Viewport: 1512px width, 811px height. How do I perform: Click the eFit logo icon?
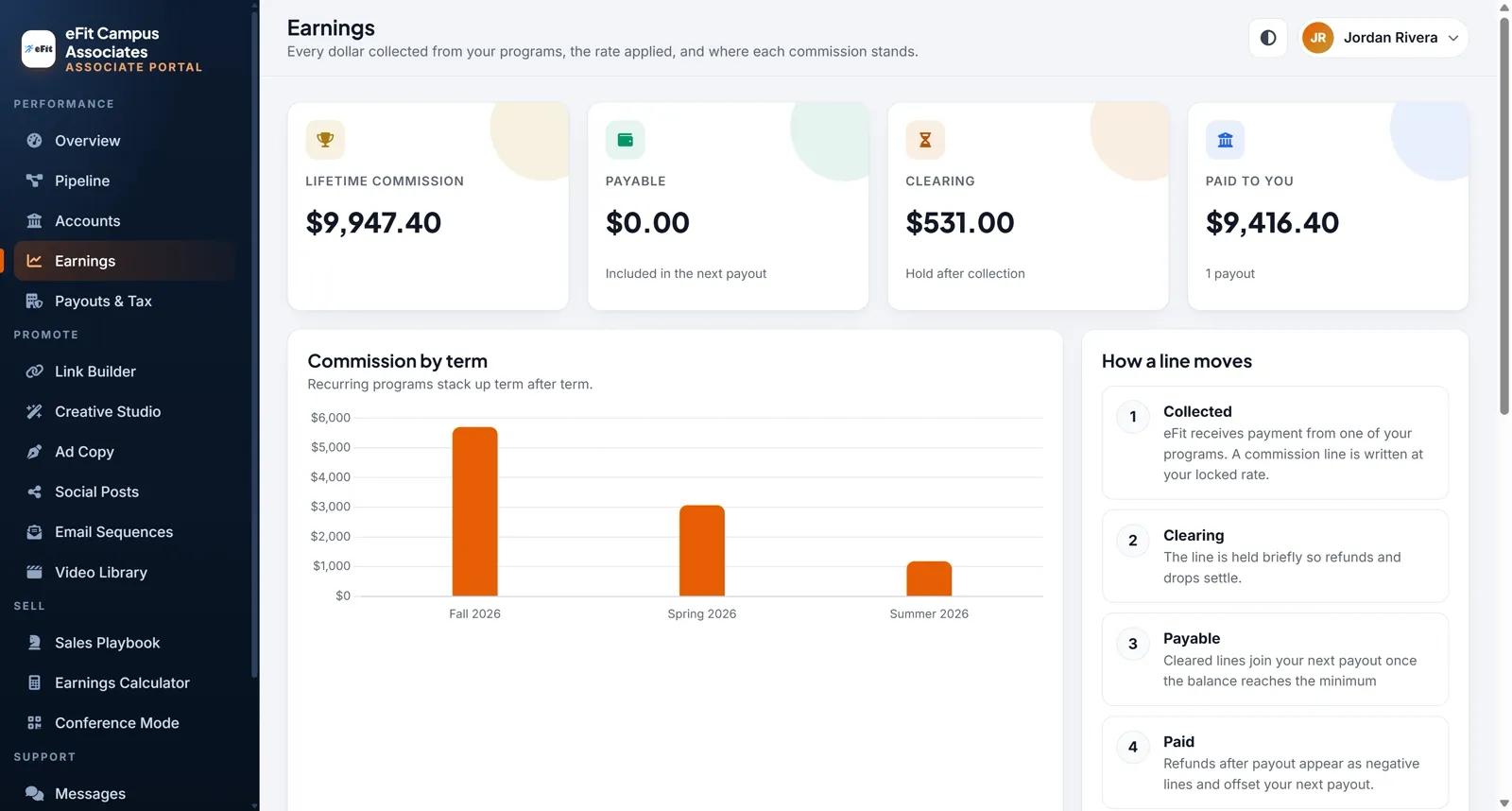39,49
